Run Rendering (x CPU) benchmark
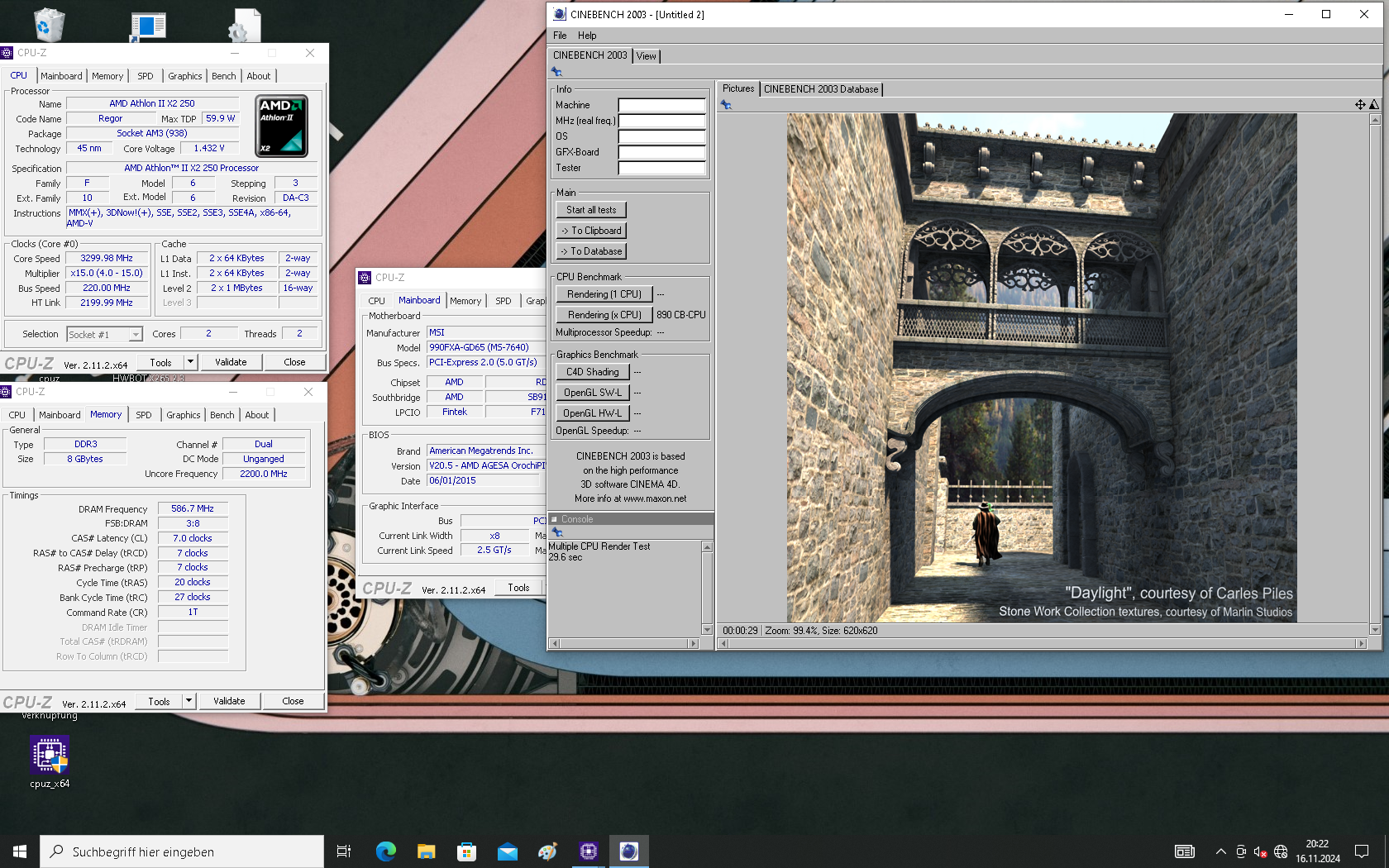This screenshot has height=868, width=1389. tap(604, 315)
